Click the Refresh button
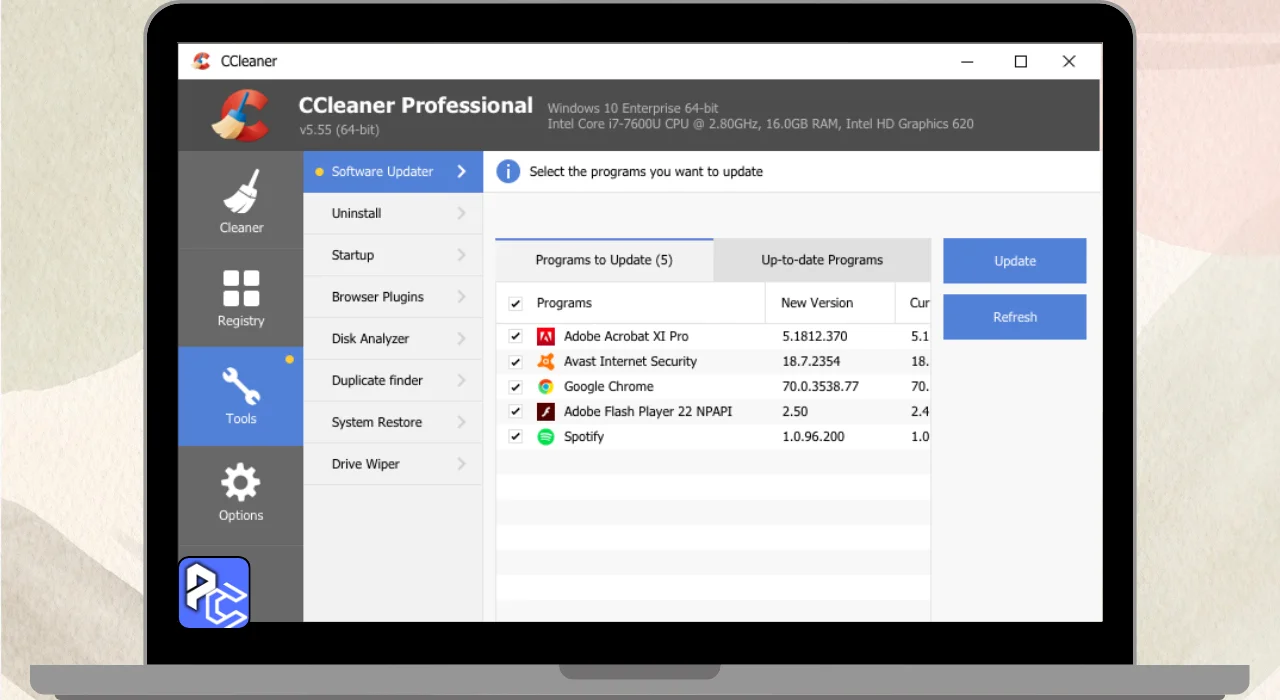 pyautogui.click(x=1014, y=317)
